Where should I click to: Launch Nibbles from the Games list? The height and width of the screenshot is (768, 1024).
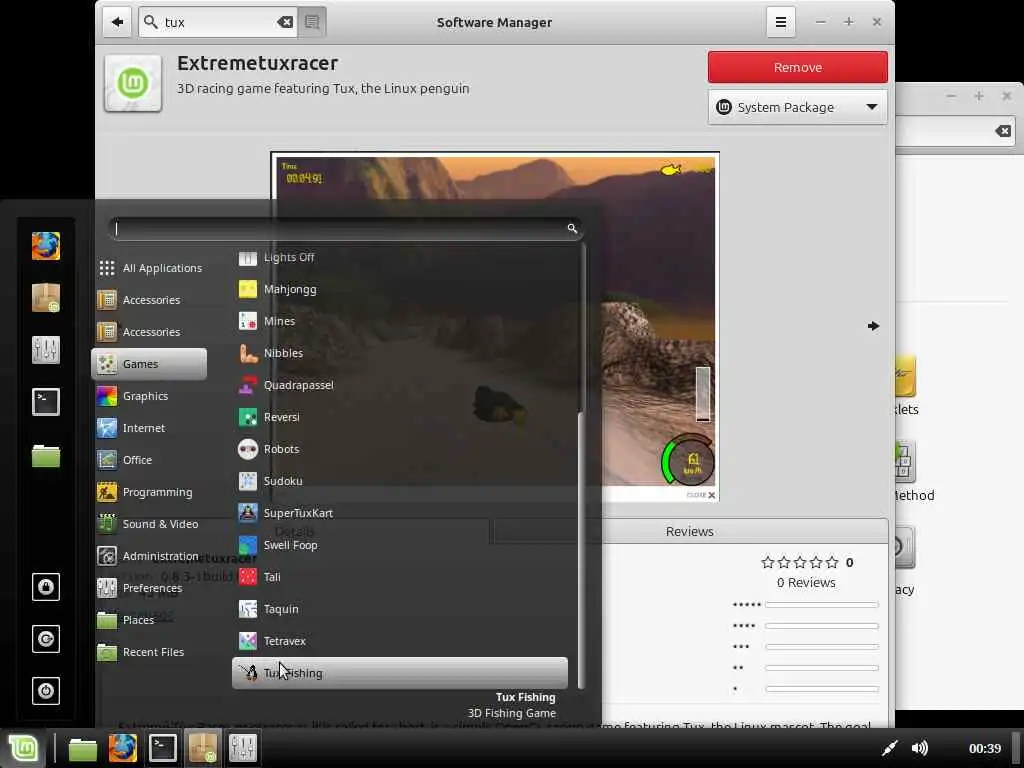pos(400,353)
